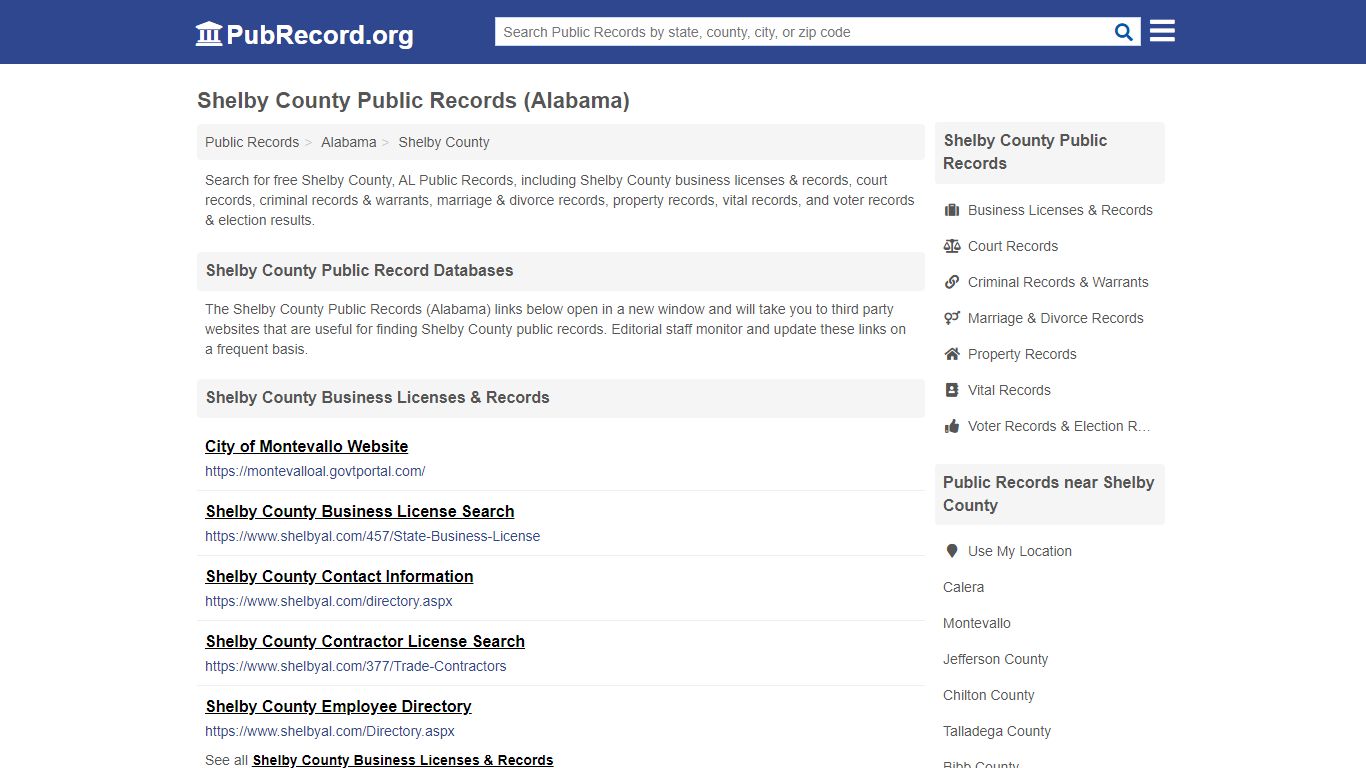
Task: Open City of Montevallo Website link
Action: pos(307,446)
